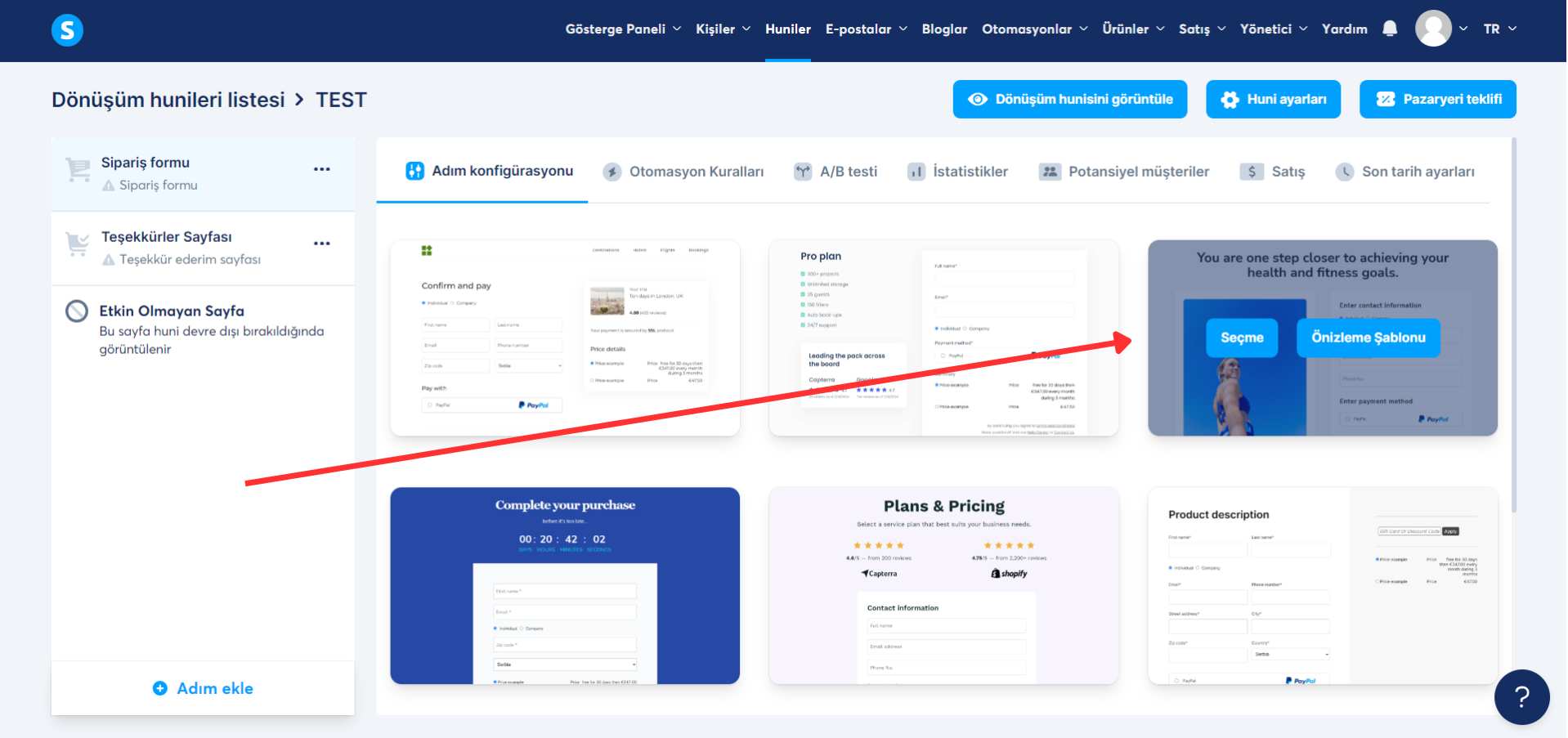Click the Seçme button on template

pyautogui.click(x=1243, y=338)
